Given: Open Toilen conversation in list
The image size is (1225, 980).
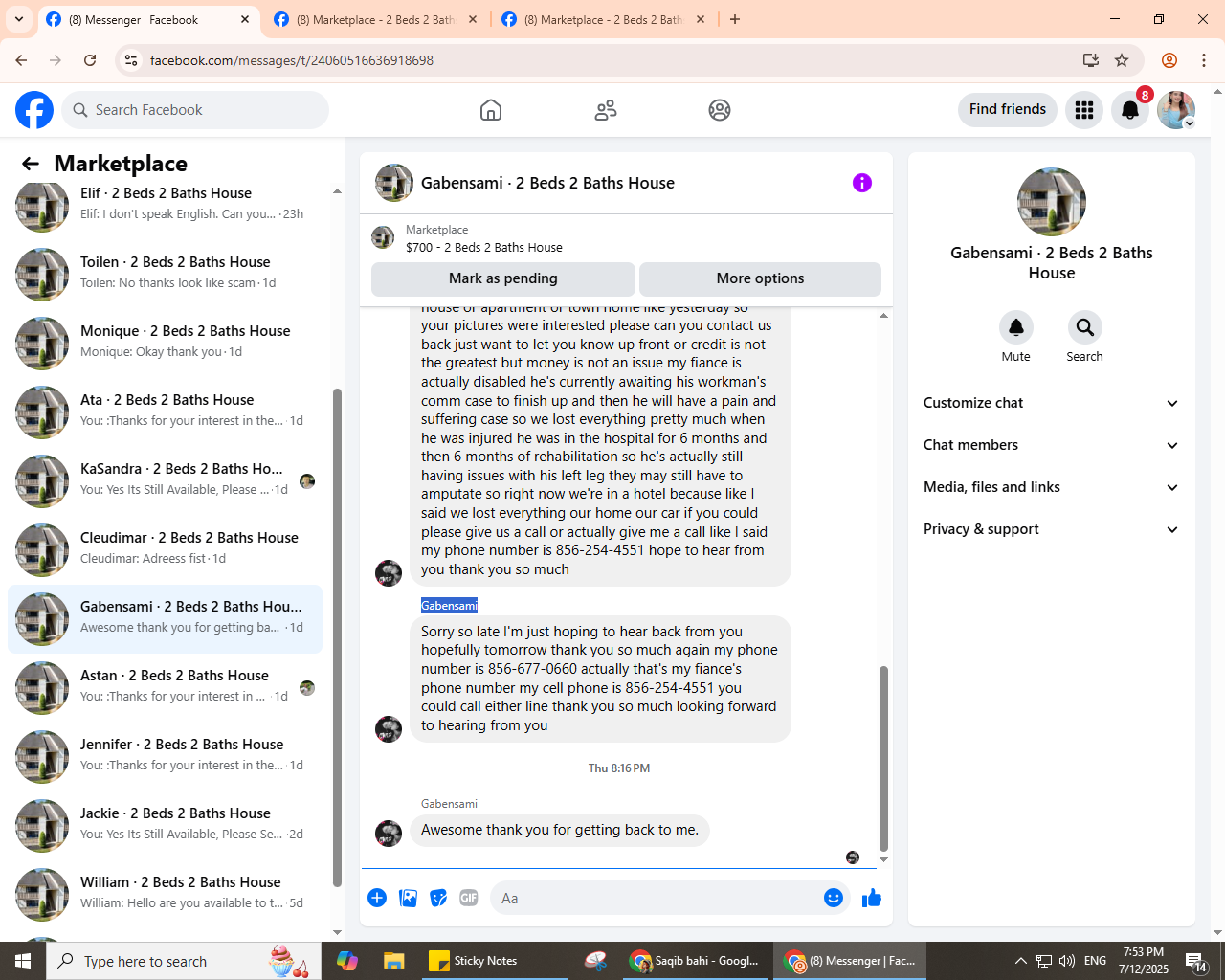Looking at the screenshot, I should 165,275.
